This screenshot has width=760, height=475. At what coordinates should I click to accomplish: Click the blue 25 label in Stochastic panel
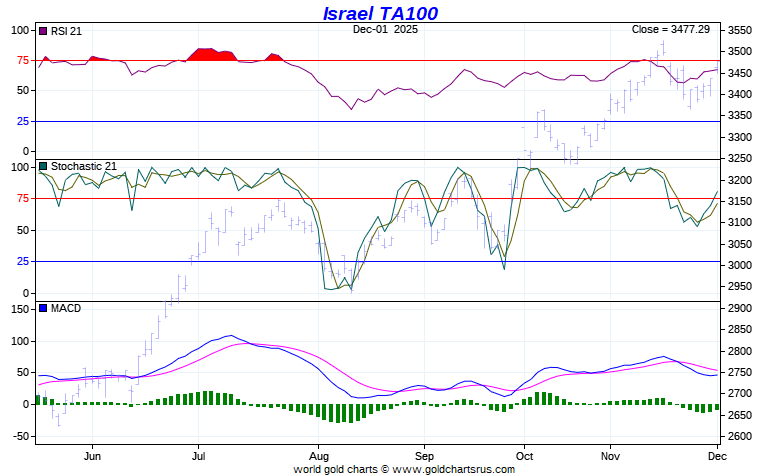(23, 262)
